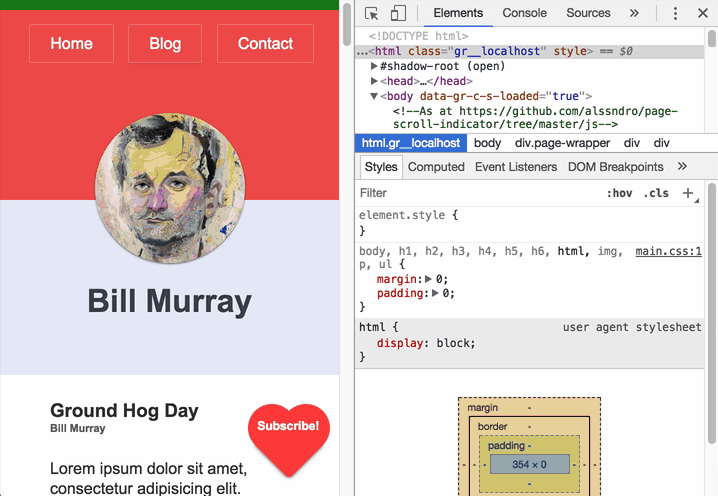This screenshot has height=496, width=718.
Task: Toggle the :hov element state button
Action: (619, 193)
